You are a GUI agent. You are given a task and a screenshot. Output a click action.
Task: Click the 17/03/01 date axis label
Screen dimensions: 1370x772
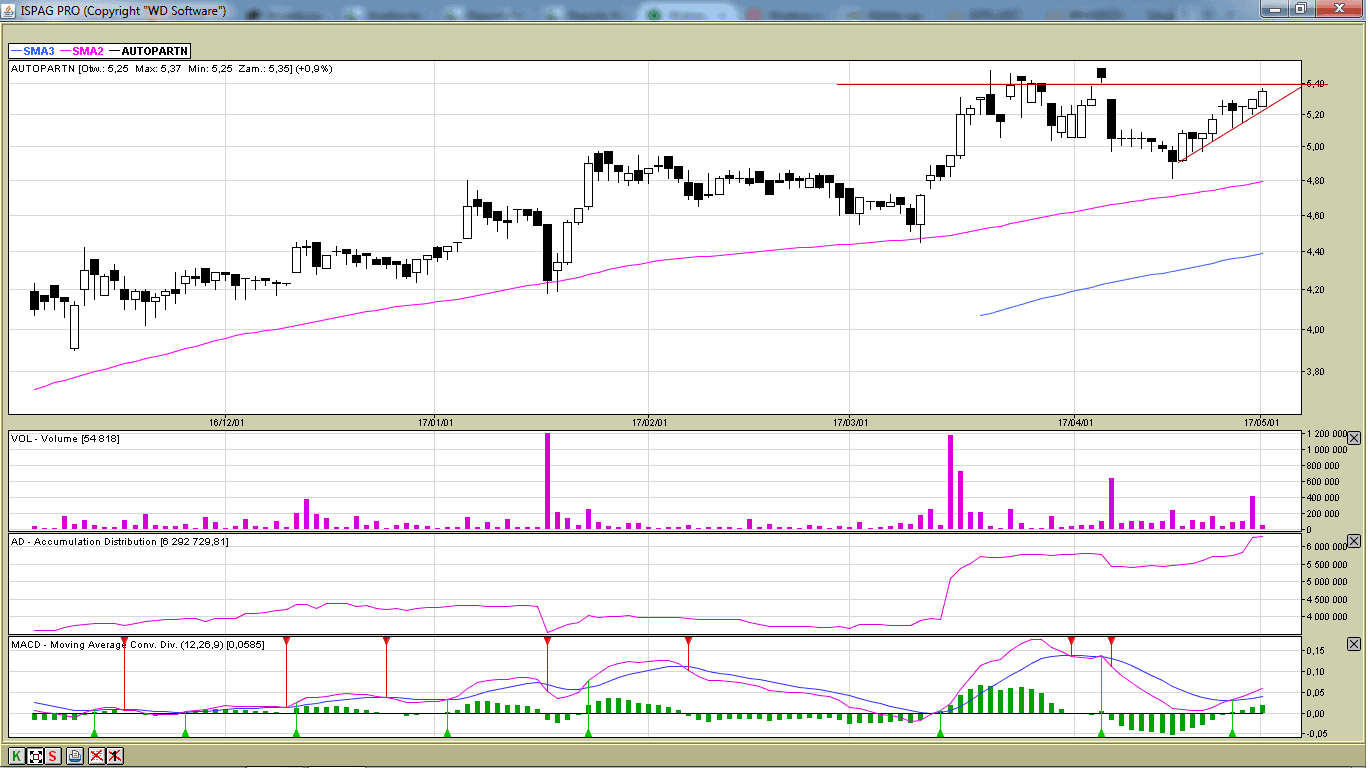click(850, 423)
